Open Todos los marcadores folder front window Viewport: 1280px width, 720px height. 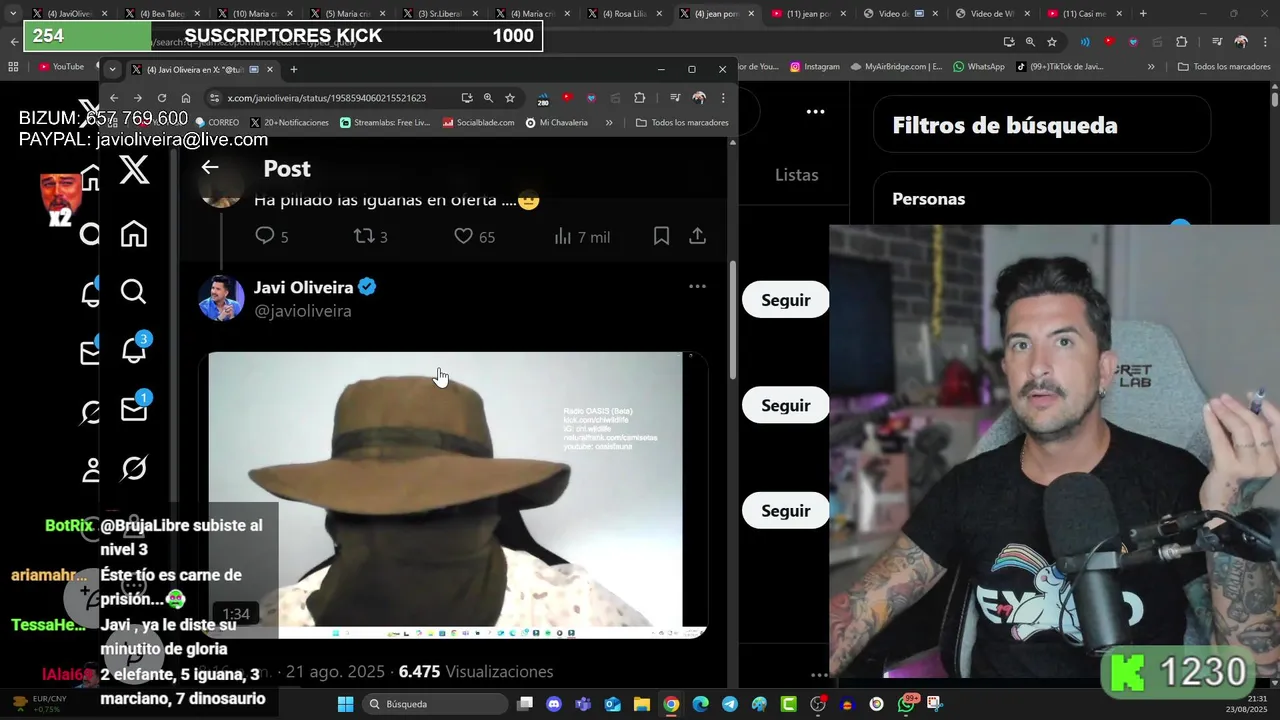point(682,122)
